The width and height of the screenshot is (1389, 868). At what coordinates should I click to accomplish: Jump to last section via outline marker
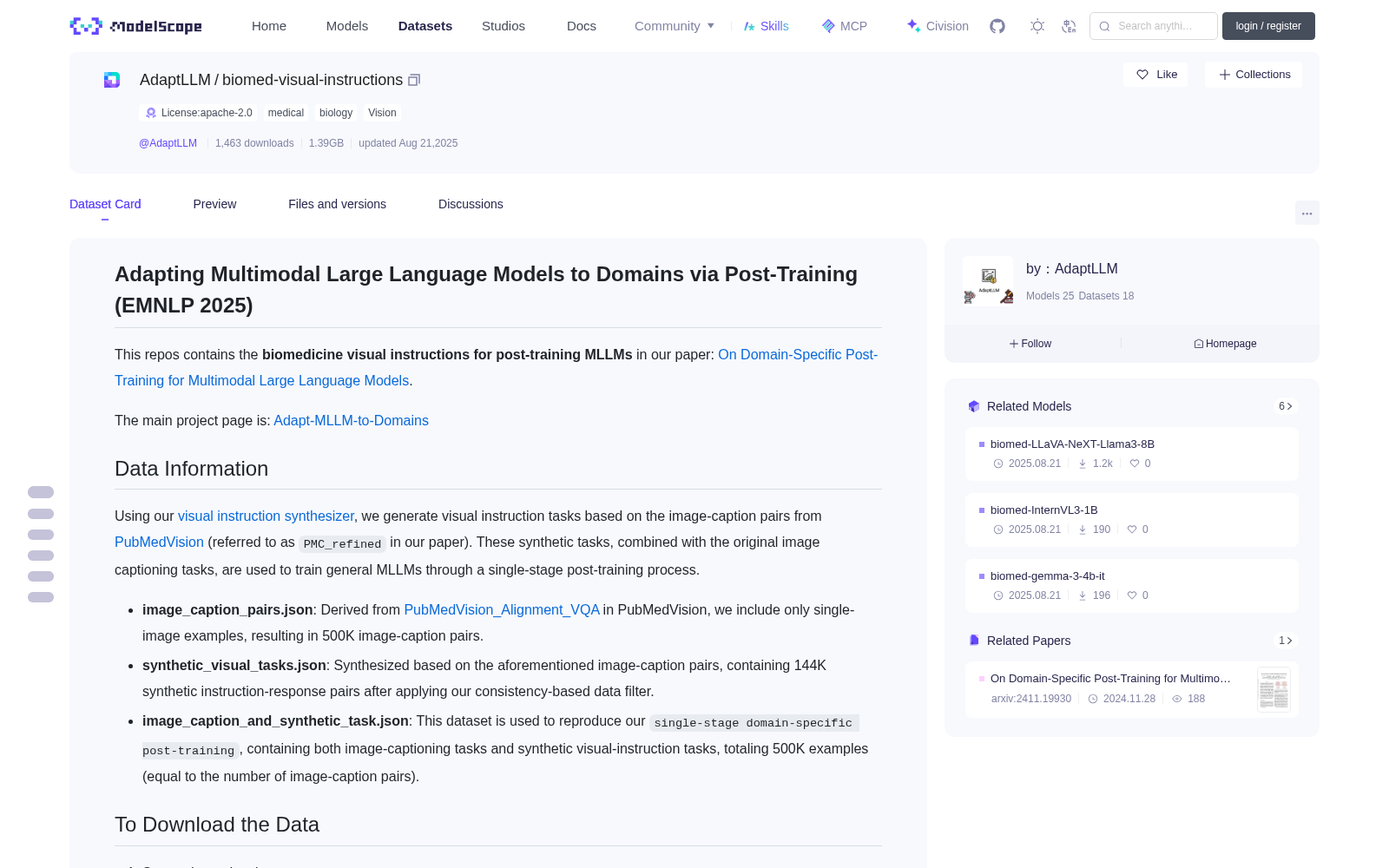point(41,597)
